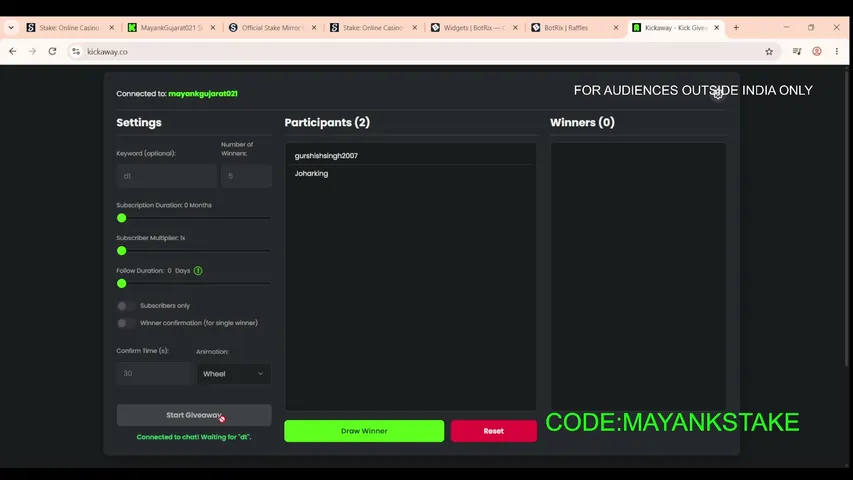Open the tab search dropdown arrow

(x=11, y=27)
